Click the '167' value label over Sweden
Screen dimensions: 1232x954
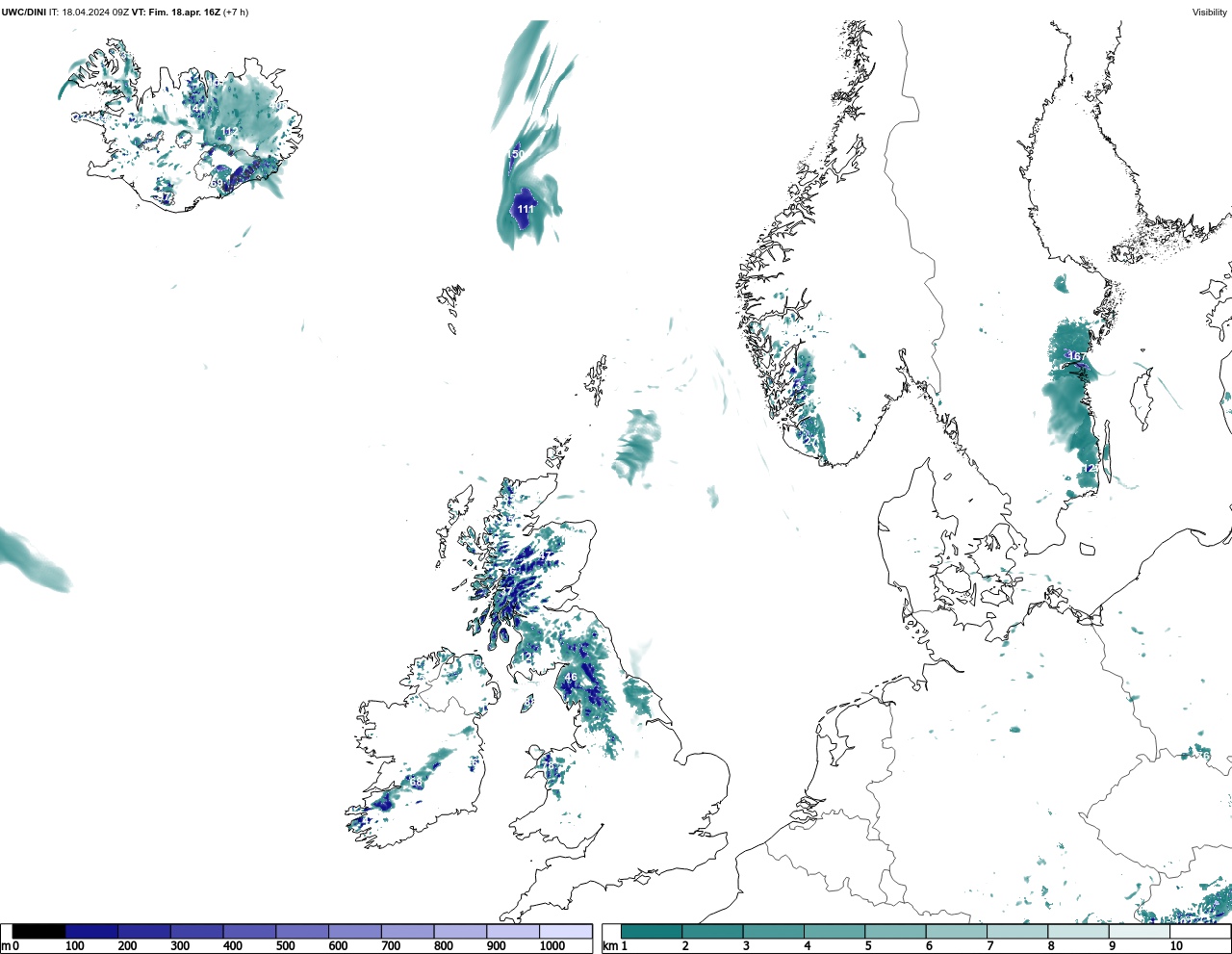coord(1076,356)
